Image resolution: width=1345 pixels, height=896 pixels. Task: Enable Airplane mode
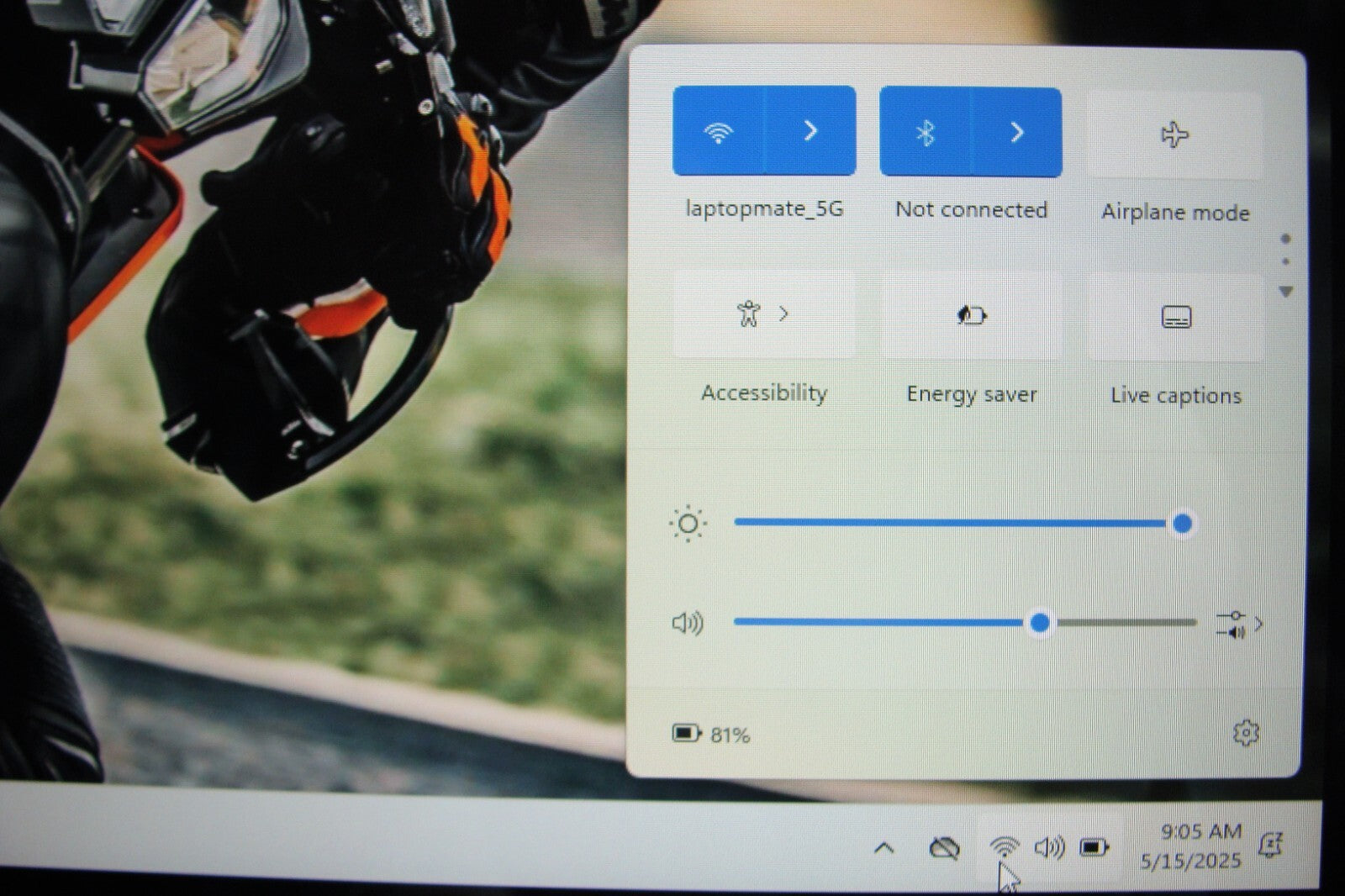pyautogui.click(x=1174, y=135)
